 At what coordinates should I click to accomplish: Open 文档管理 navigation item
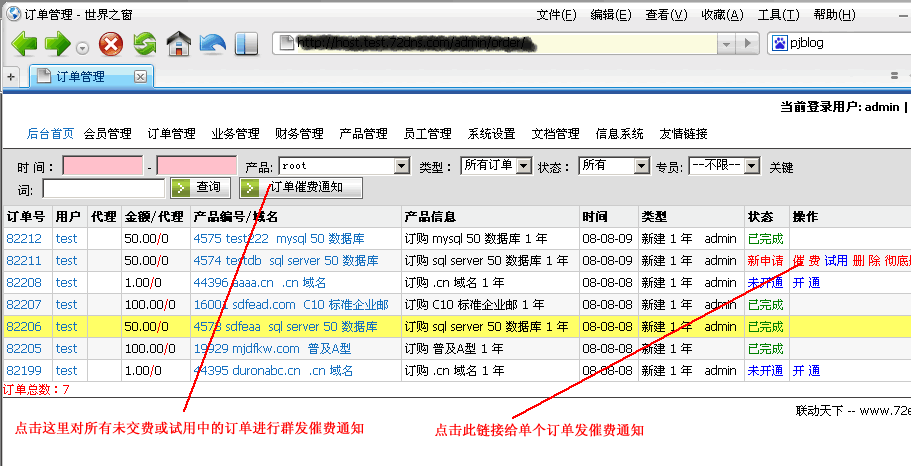(555, 134)
